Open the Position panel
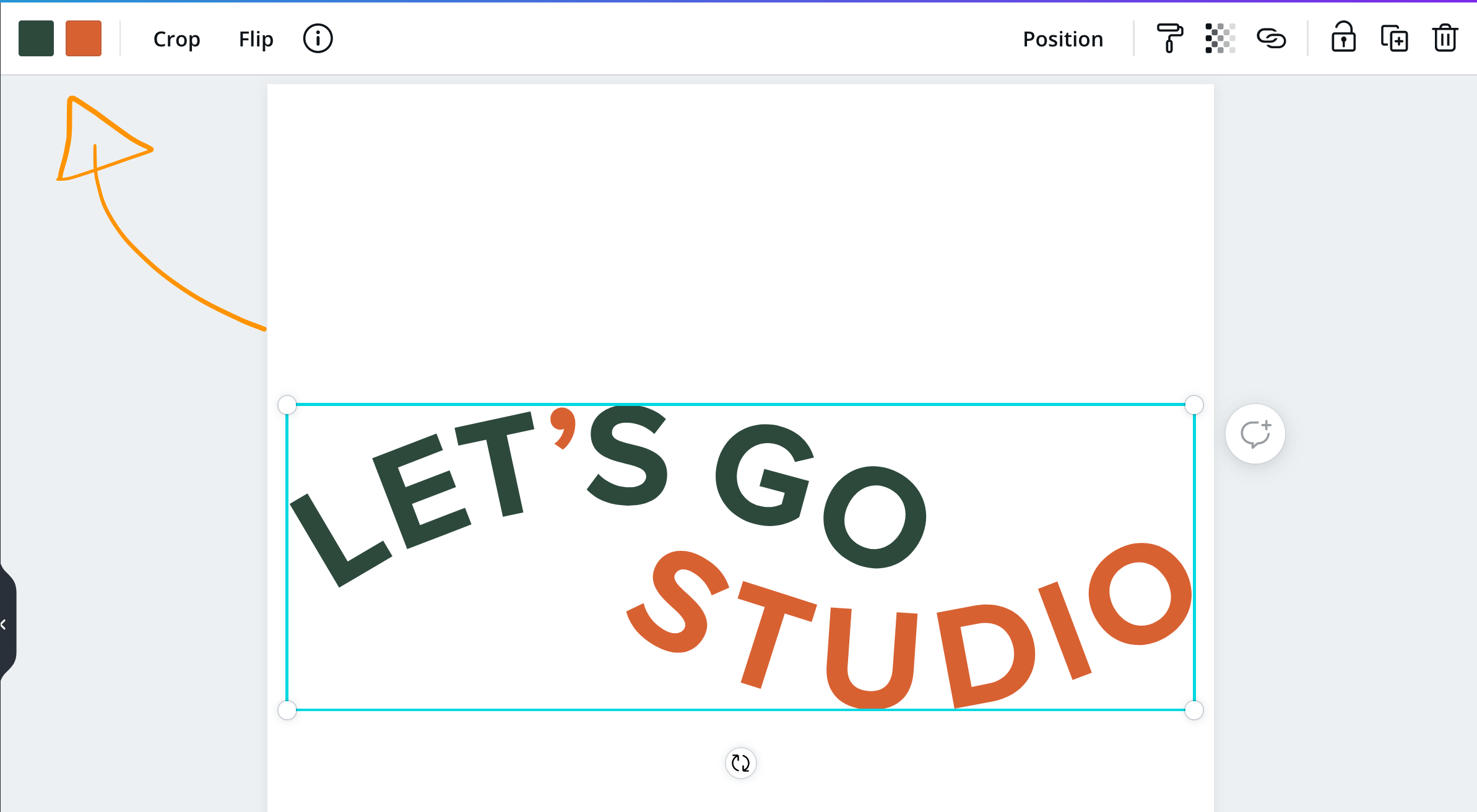Image resolution: width=1477 pixels, height=812 pixels. (x=1063, y=39)
